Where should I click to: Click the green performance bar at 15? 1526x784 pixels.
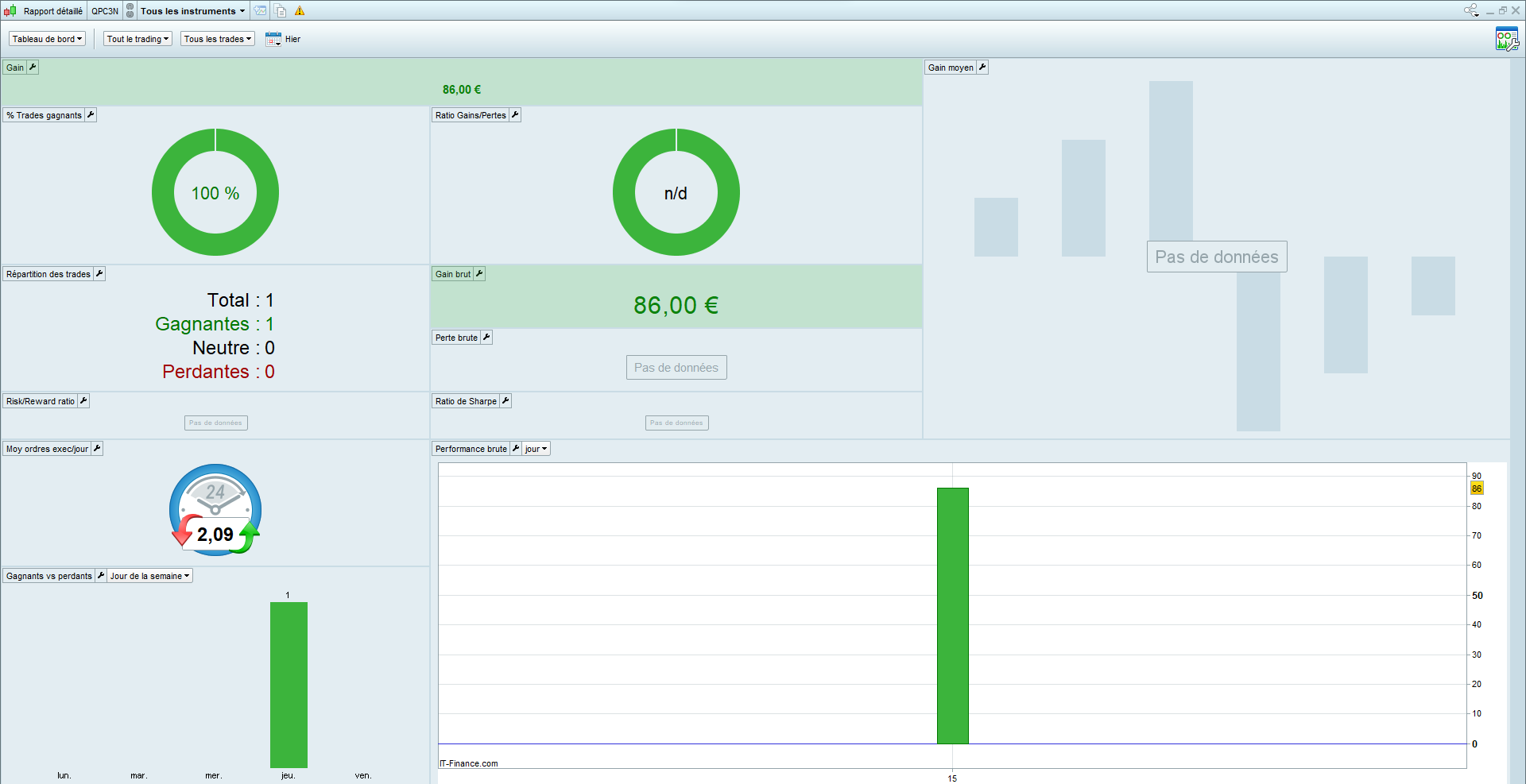953,616
